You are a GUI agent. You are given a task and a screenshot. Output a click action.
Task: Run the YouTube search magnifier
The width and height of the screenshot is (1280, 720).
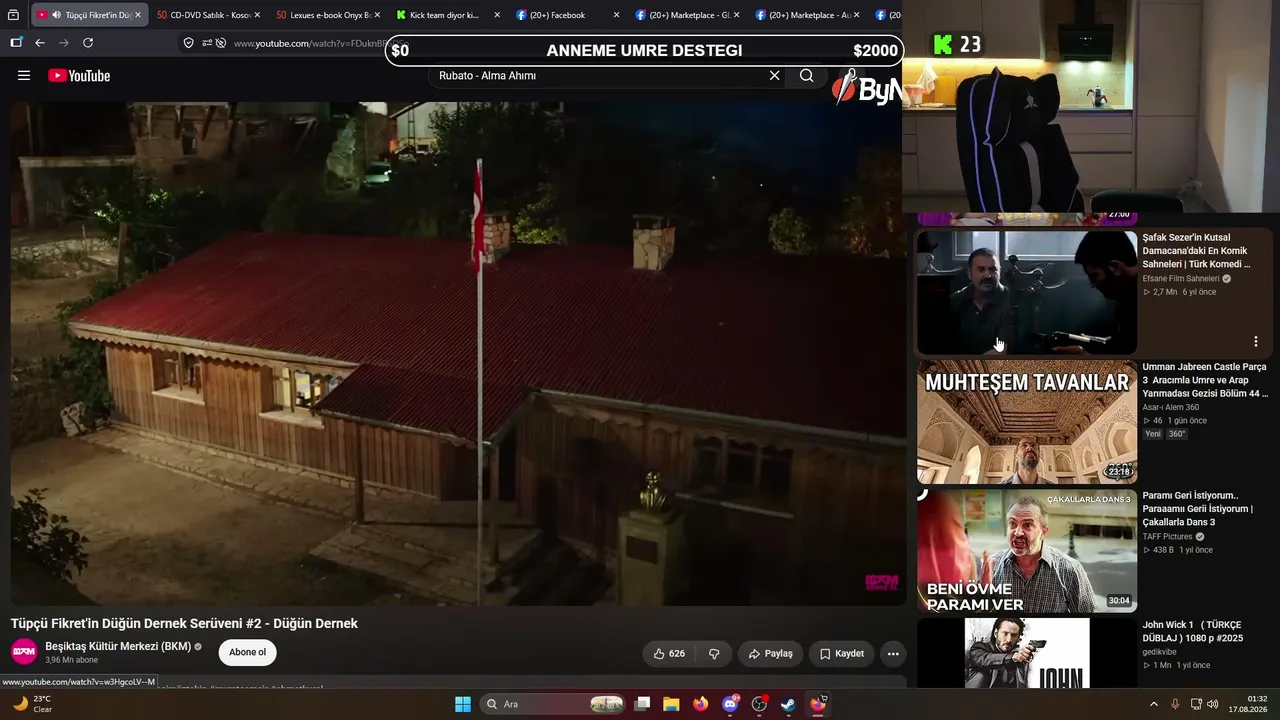click(806, 76)
